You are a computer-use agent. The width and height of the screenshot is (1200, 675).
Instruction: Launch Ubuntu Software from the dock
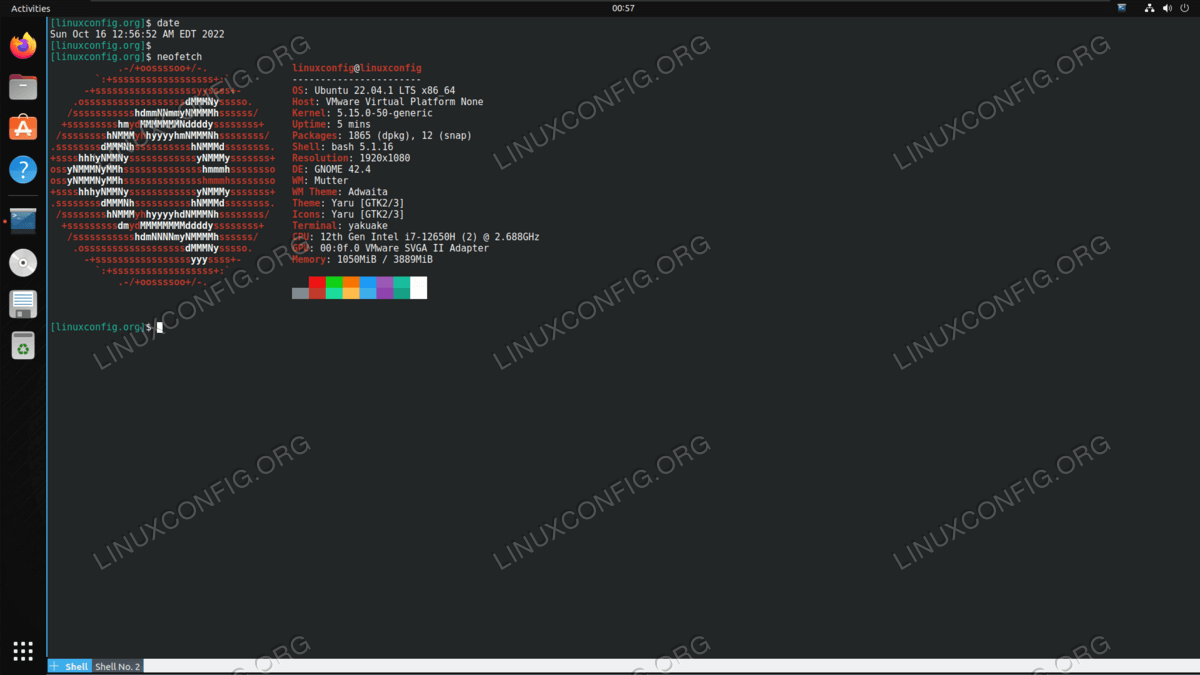pos(23,128)
